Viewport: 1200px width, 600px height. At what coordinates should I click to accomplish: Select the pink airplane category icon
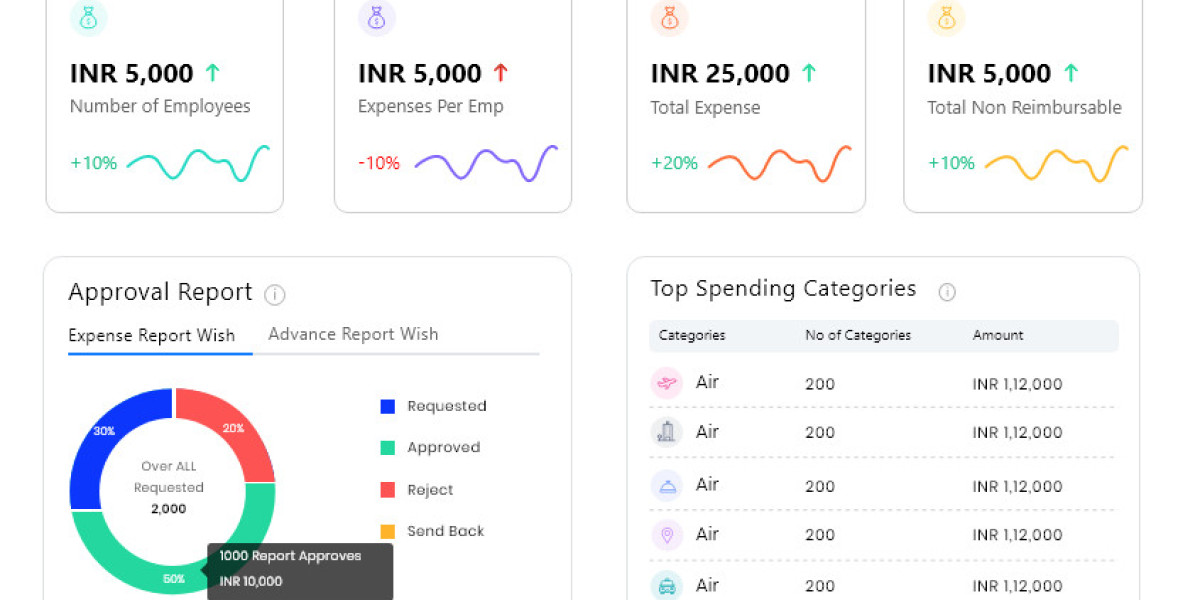click(x=666, y=383)
